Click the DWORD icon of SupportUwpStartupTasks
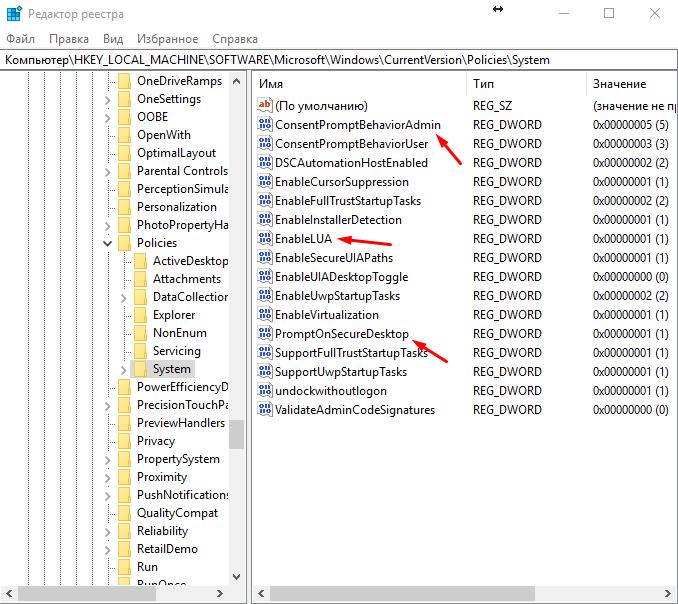 [265, 372]
